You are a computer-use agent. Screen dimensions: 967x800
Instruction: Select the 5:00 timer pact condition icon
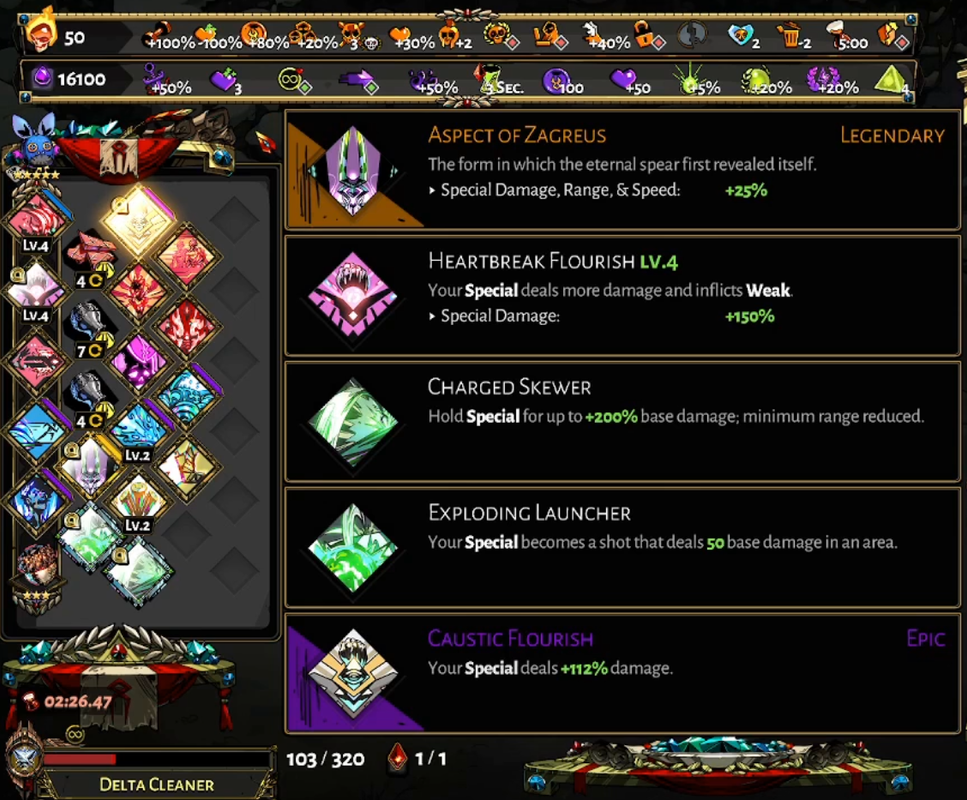[x=848, y=36]
